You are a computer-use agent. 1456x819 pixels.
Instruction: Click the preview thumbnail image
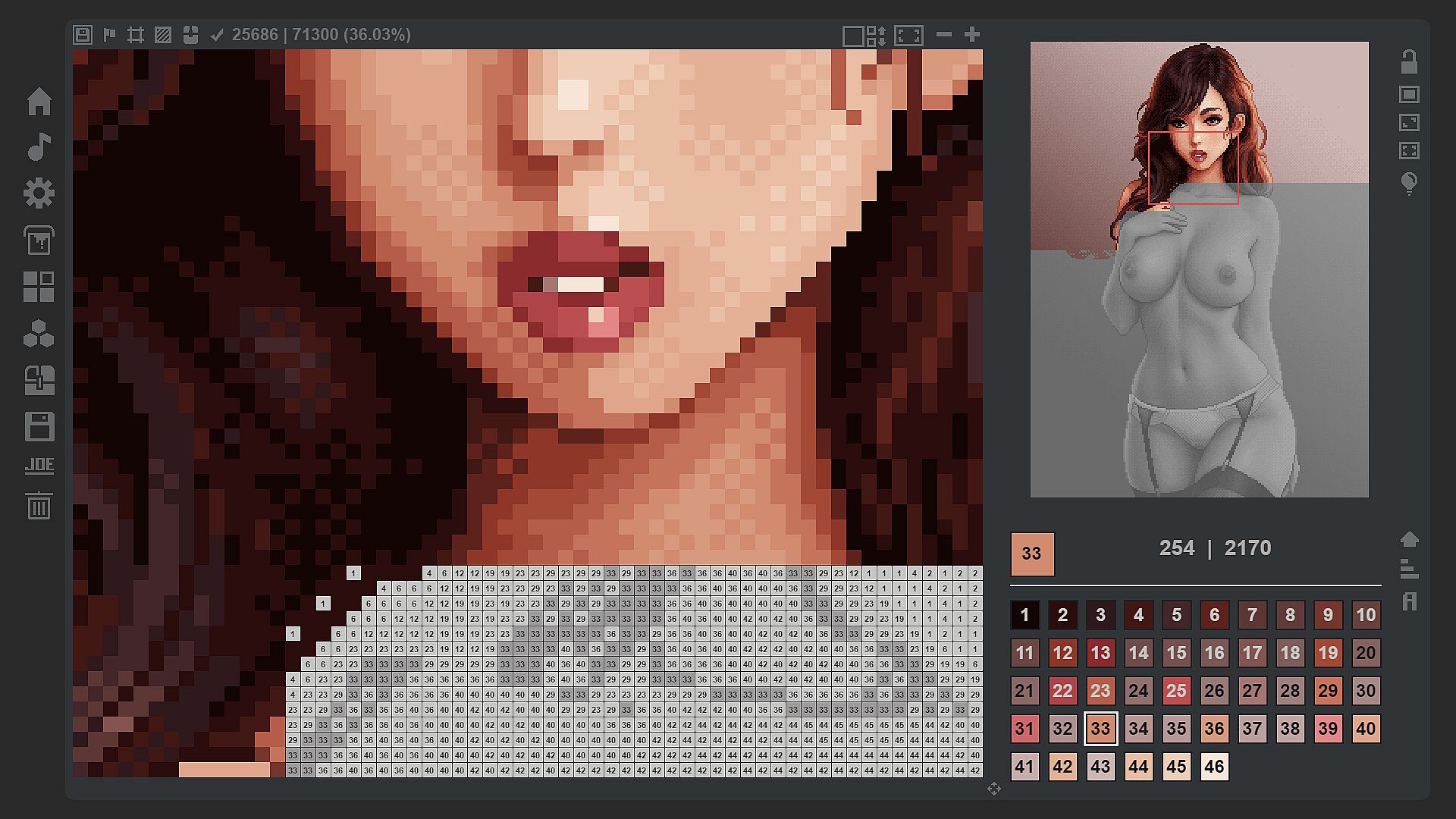pyautogui.click(x=1199, y=269)
